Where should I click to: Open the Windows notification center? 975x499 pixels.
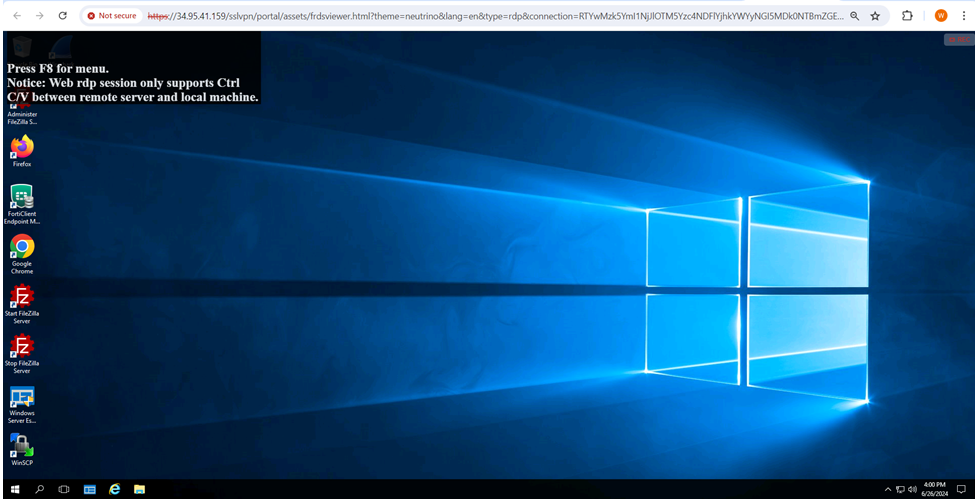coord(961,489)
